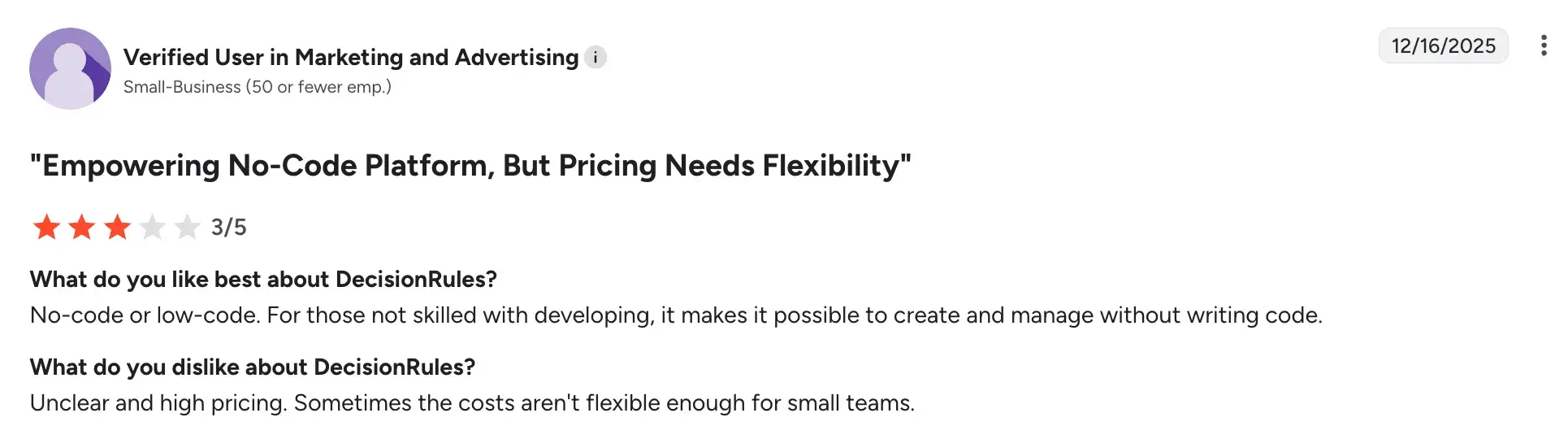Image resolution: width=1568 pixels, height=439 pixels.
Task: Click the purple reviewer avatar icon
Action: click(70, 68)
